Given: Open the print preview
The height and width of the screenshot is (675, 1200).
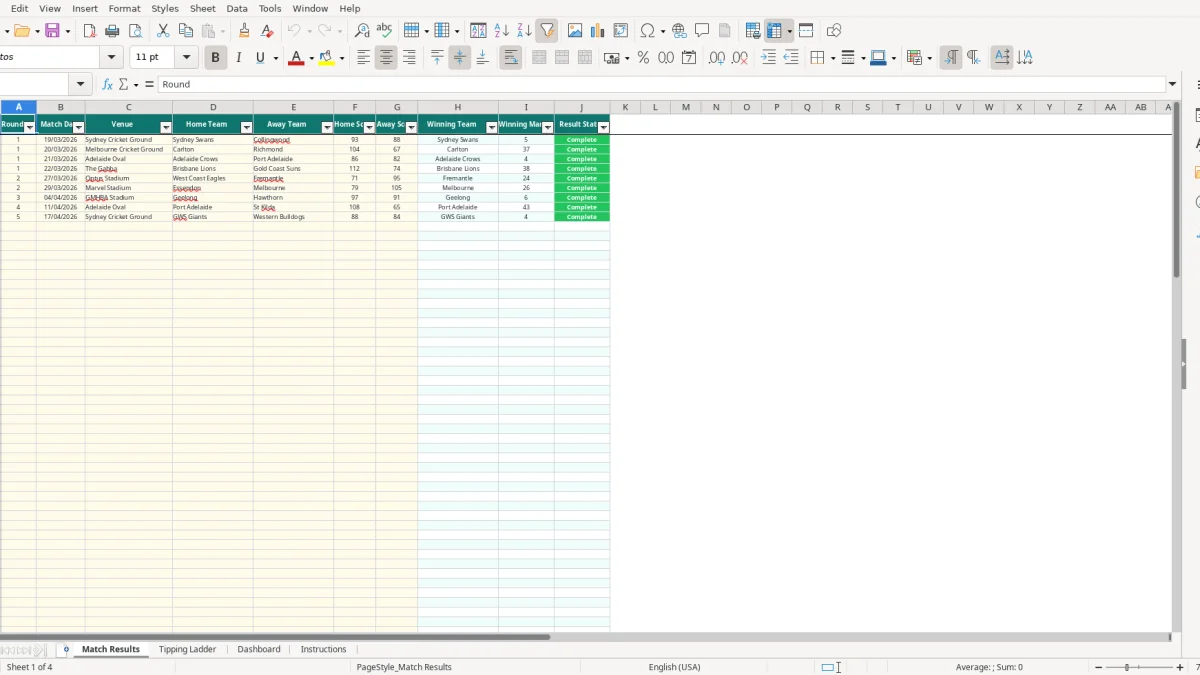Looking at the screenshot, I should 136,31.
